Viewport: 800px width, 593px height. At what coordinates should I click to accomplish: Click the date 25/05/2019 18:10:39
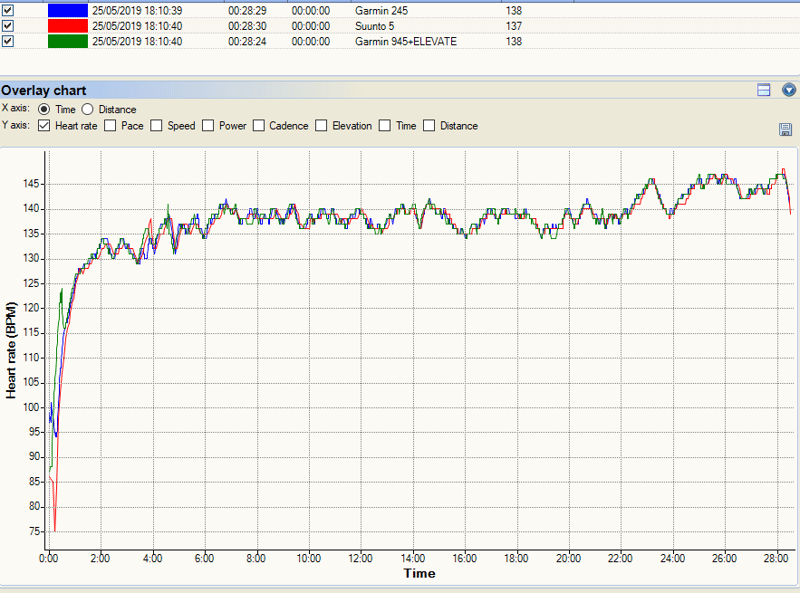coord(137,11)
